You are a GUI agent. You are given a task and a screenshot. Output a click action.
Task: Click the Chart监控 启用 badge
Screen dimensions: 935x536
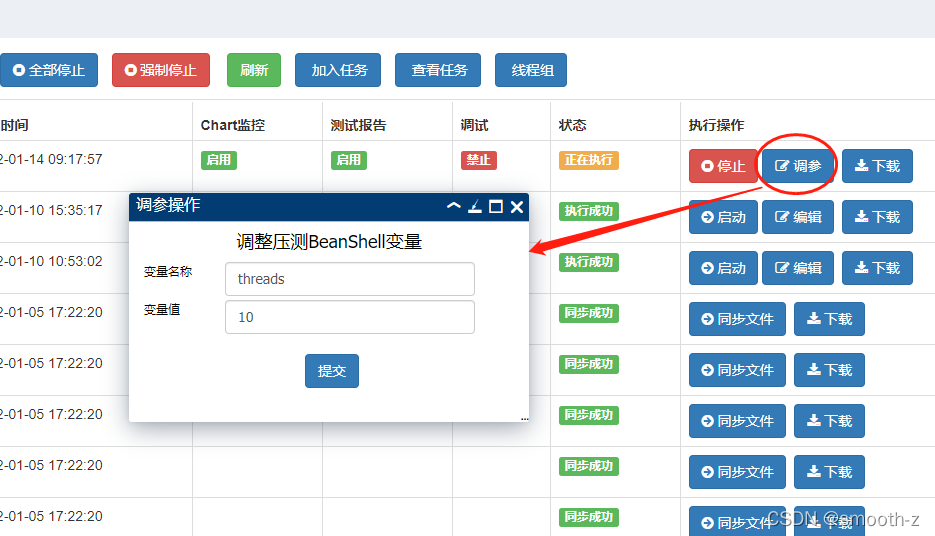[219, 160]
